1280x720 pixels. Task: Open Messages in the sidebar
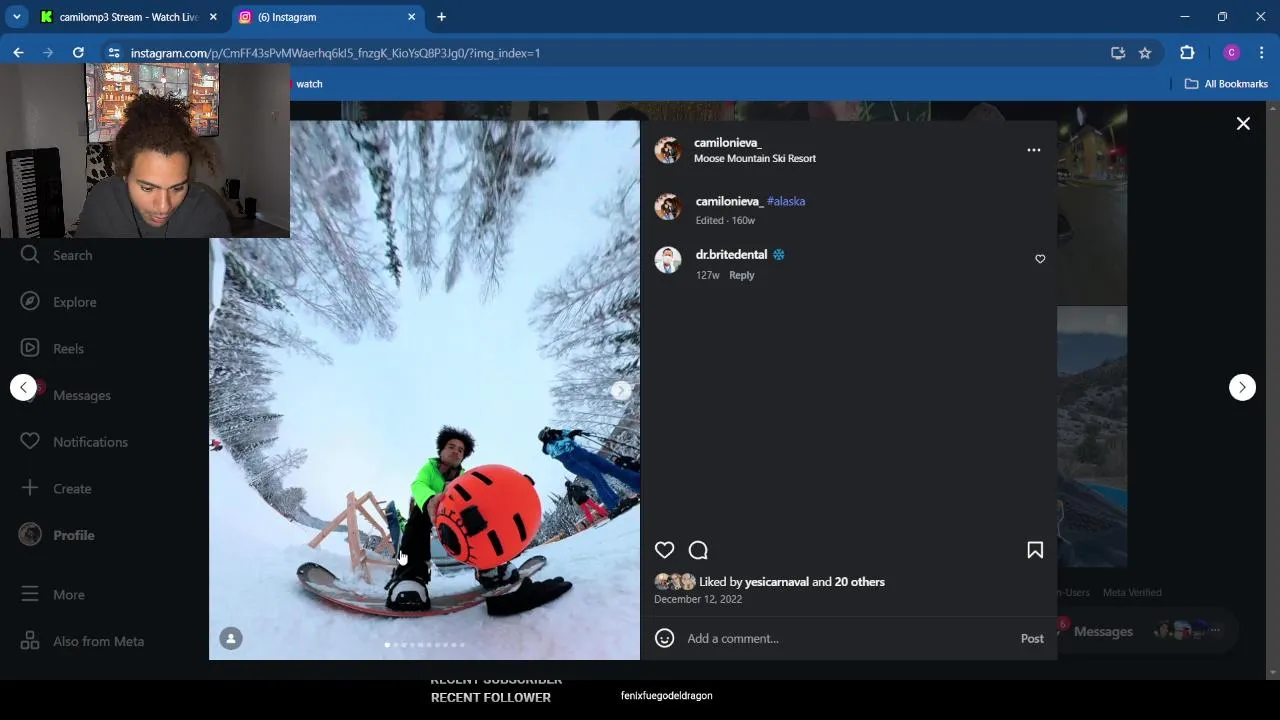(x=68, y=395)
